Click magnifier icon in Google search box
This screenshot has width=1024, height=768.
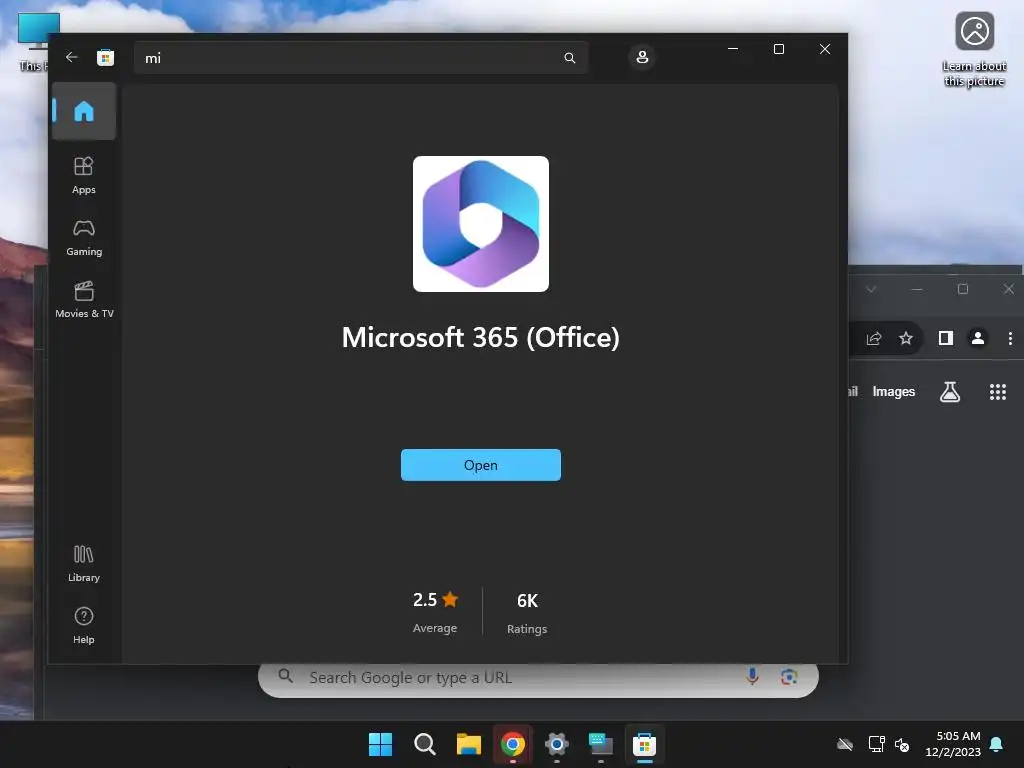tap(285, 676)
